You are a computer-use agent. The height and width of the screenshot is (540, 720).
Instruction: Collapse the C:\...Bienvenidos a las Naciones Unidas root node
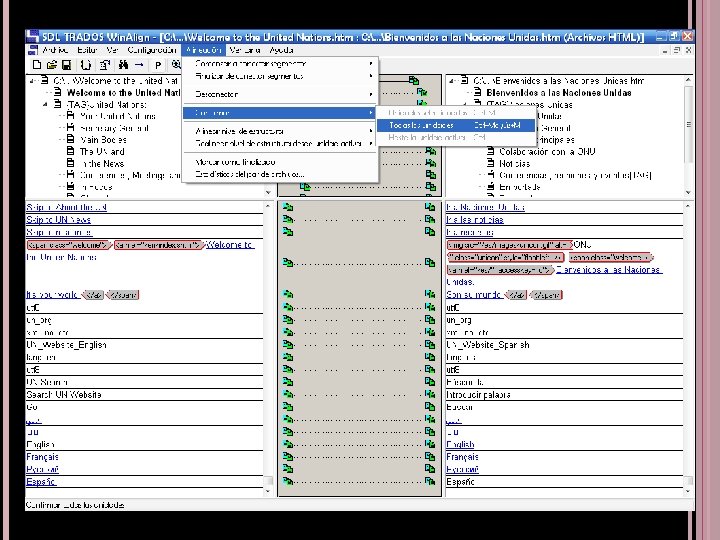pos(452,81)
